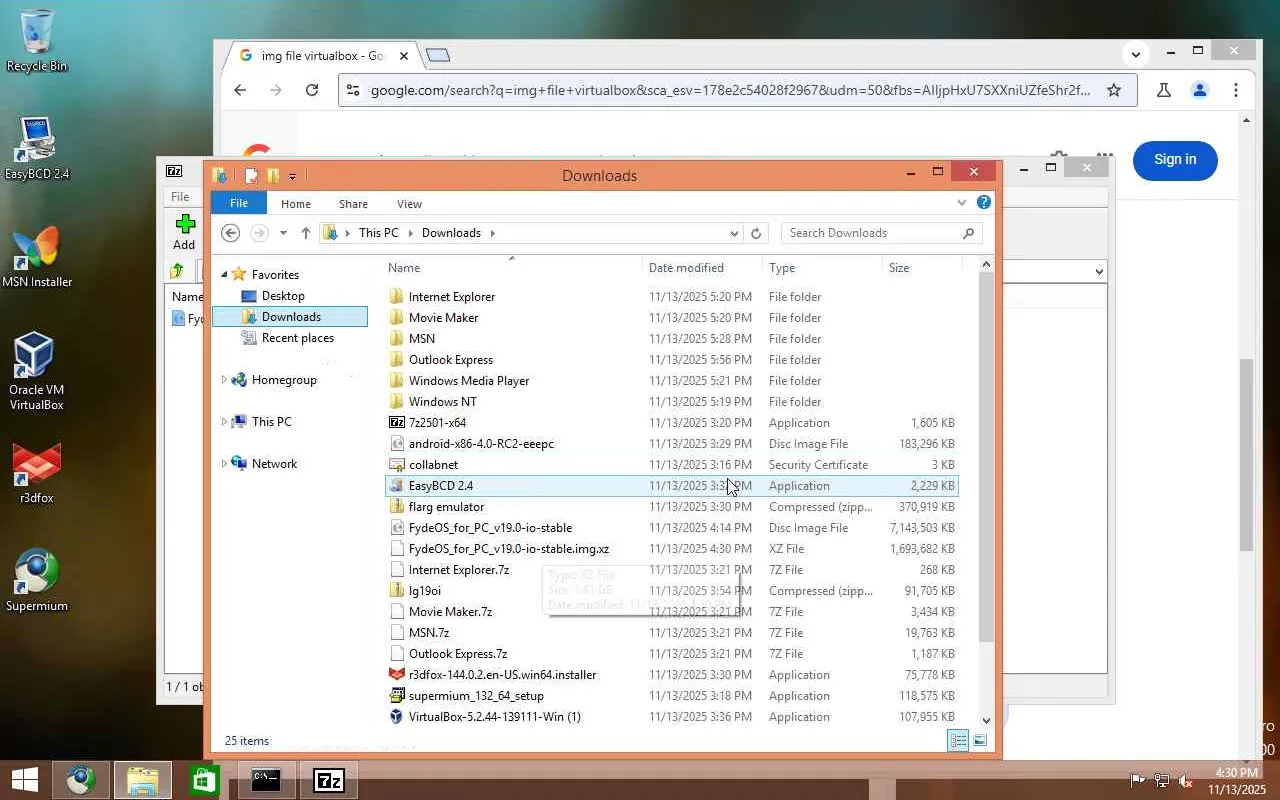Open the address bar history dropdown
The width and height of the screenshot is (1280, 800).
[734, 233]
